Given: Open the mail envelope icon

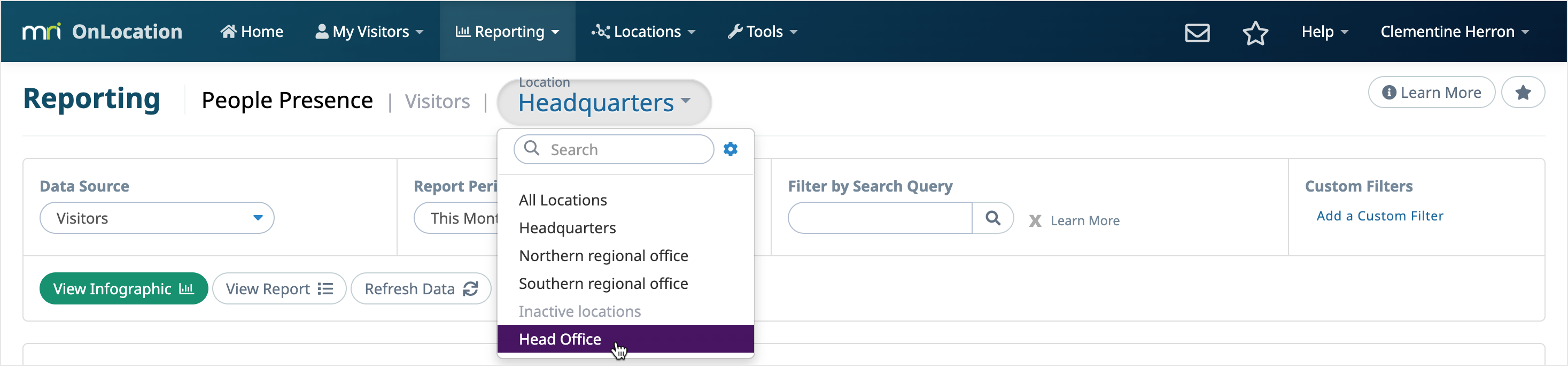Looking at the screenshot, I should click(x=1197, y=32).
